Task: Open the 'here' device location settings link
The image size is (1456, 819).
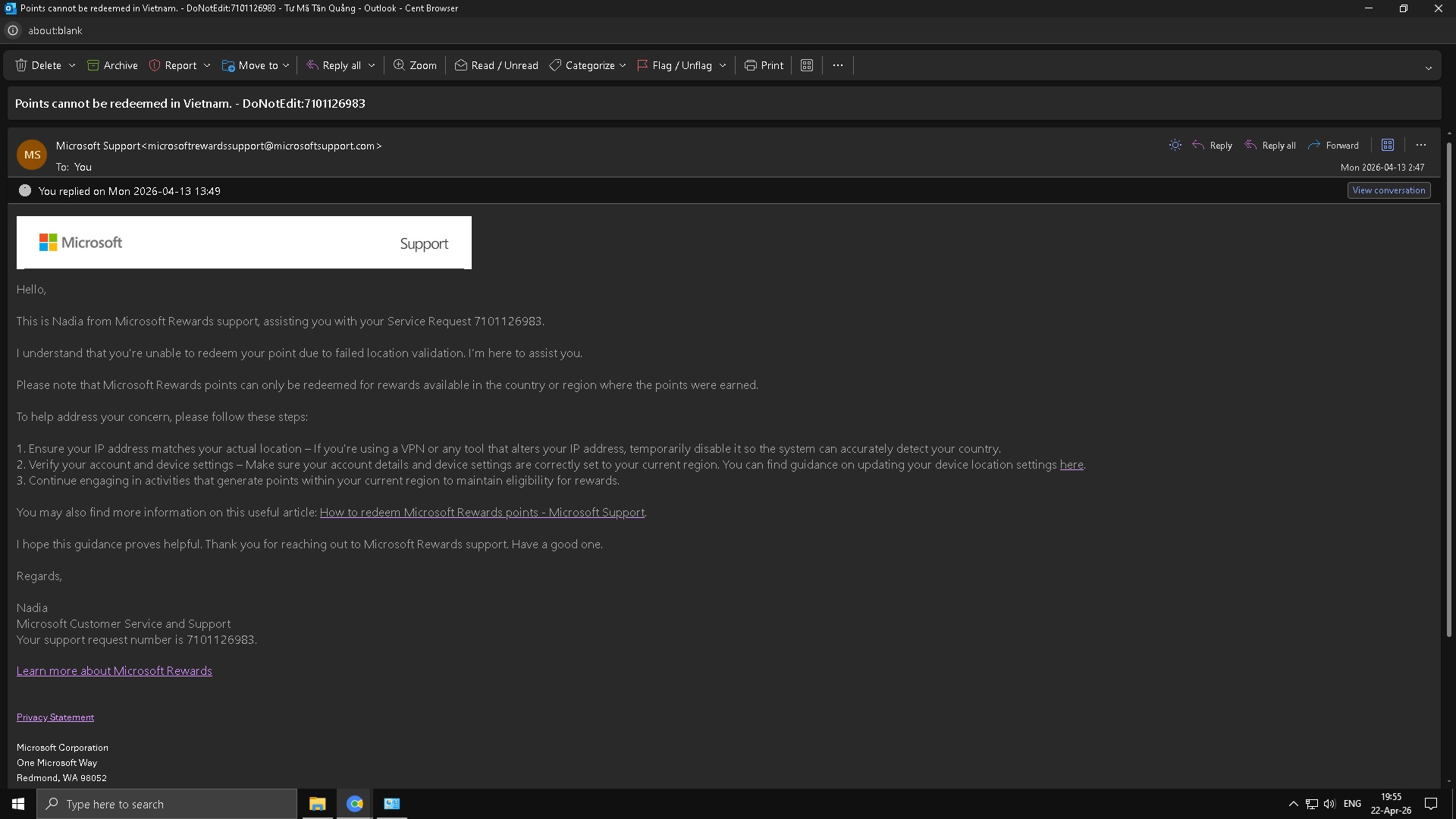Action: tap(1072, 465)
